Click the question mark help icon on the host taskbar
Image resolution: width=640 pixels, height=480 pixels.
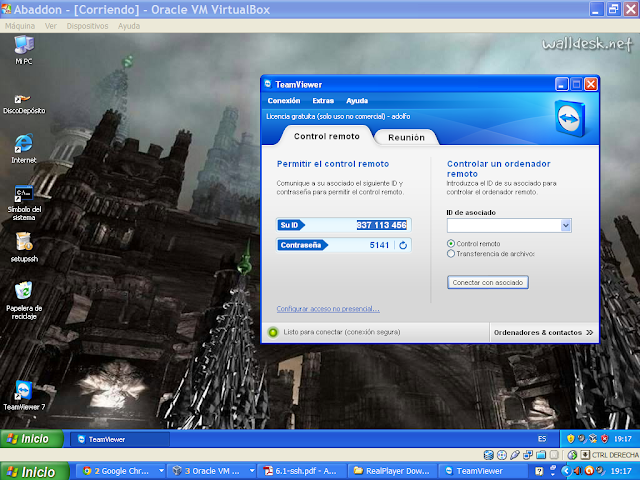[539, 471]
